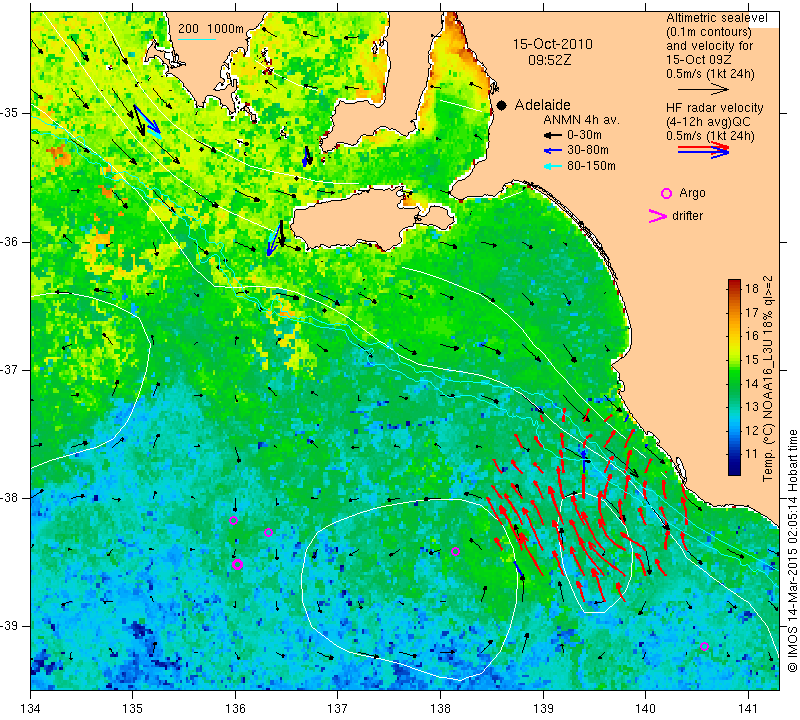
Task: Click the Adelaide label
Action: (542, 105)
